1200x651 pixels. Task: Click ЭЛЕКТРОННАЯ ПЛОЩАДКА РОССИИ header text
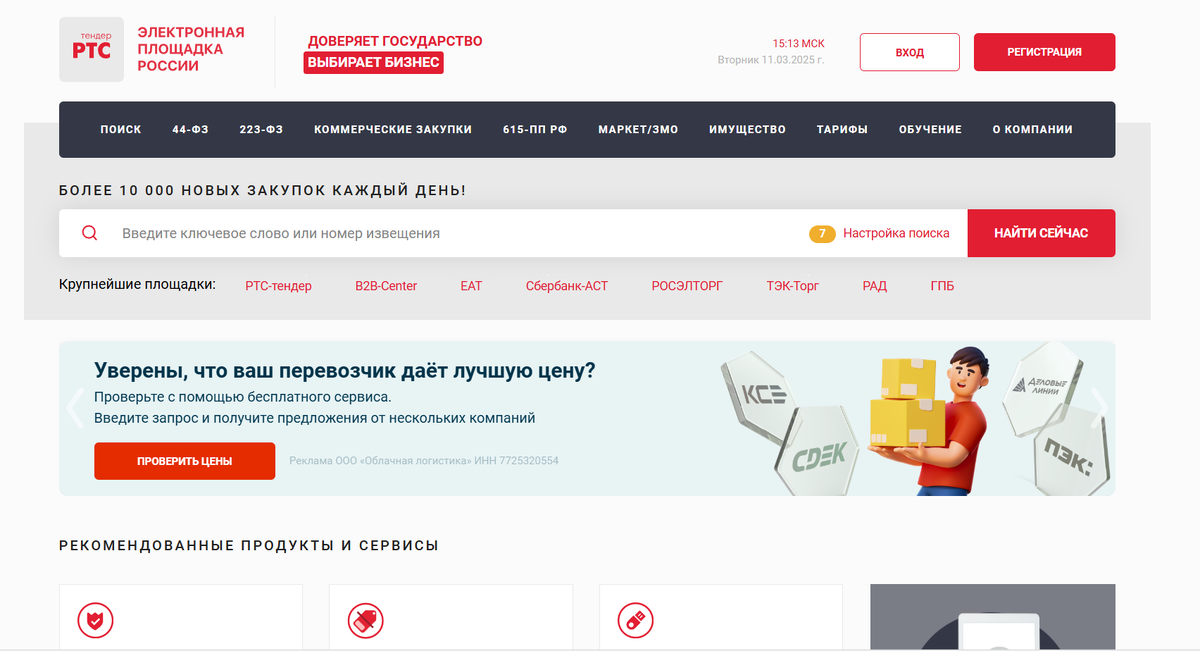[191, 49]
